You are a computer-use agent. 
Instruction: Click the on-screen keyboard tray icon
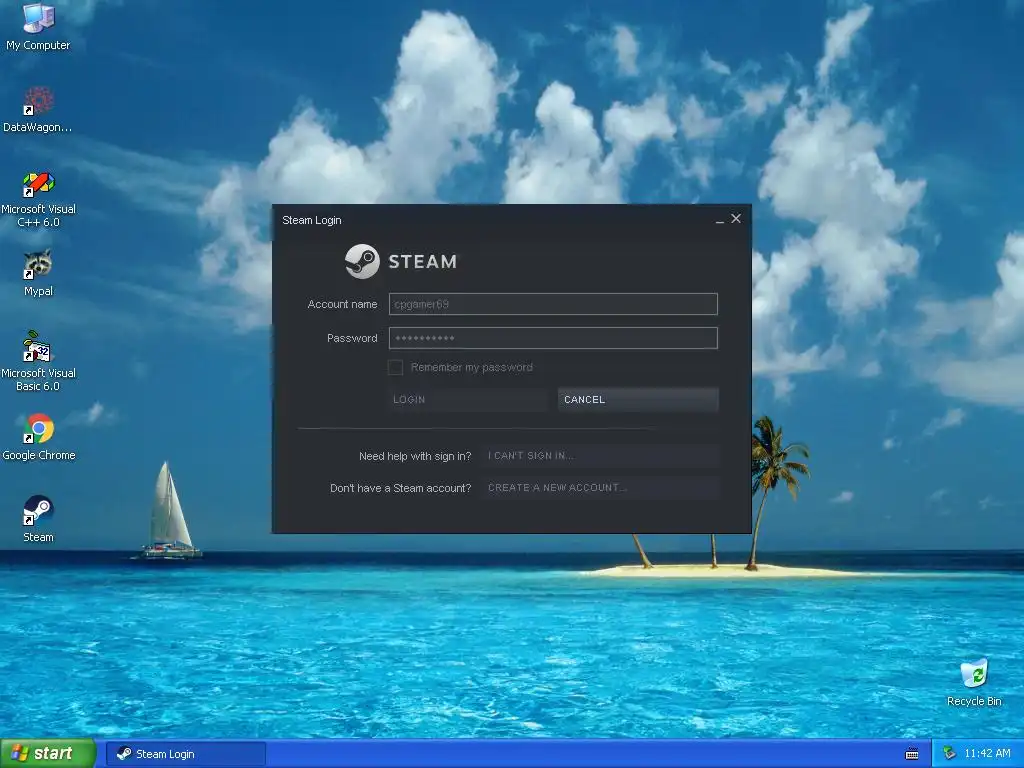pos(912,754)
